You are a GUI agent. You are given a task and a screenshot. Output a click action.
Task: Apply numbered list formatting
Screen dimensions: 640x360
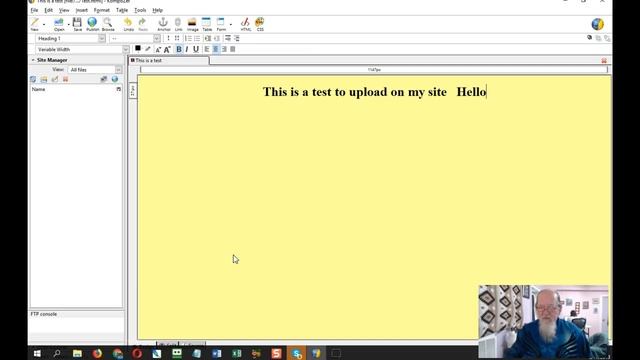coord(188,38)
